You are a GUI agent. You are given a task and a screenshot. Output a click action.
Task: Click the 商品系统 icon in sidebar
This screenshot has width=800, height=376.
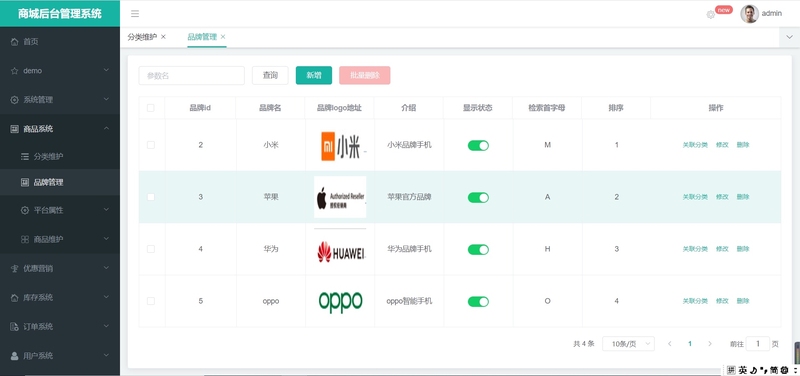(x=15, y=129)
